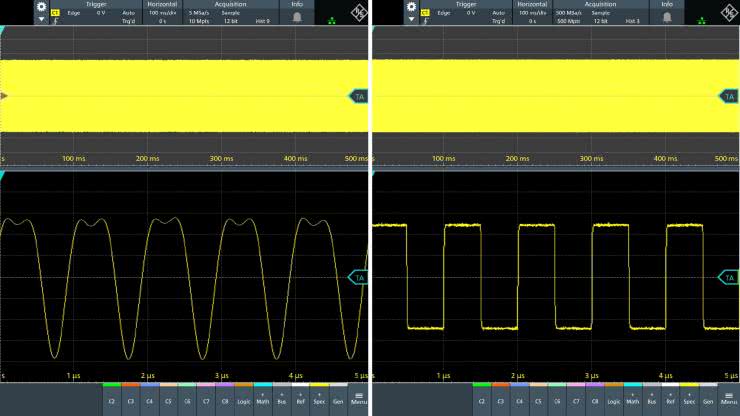Add Spectrum via Spec button on right screen
Viewport: 740px width, 416px height.
click(689, 399)
